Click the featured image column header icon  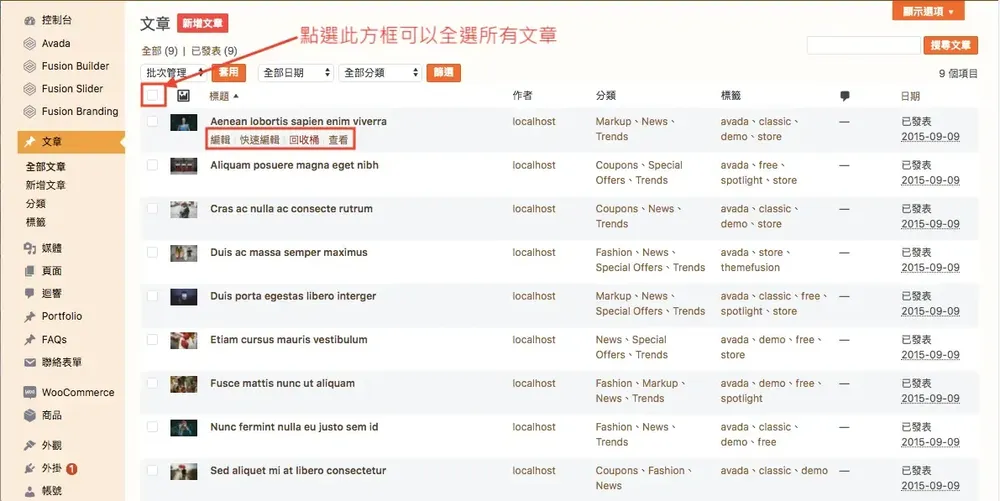point(183,96)
